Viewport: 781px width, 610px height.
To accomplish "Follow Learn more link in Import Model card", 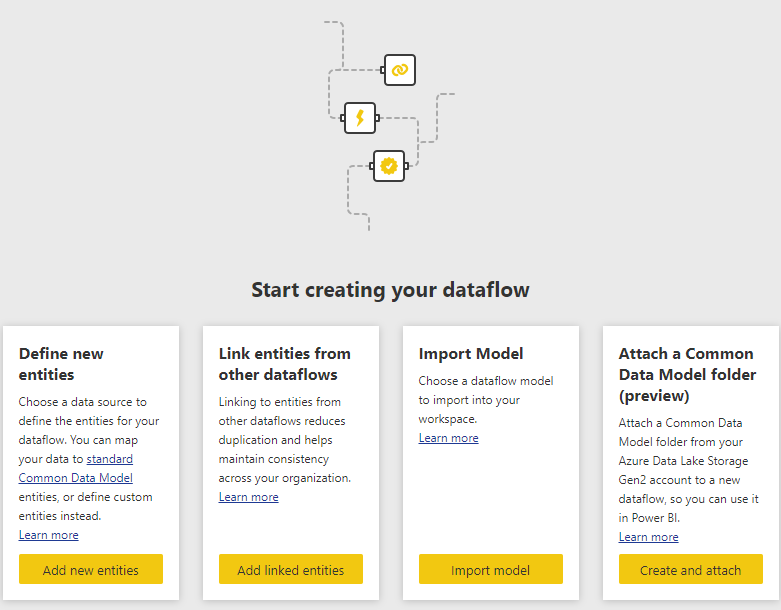I will [448, 438].
